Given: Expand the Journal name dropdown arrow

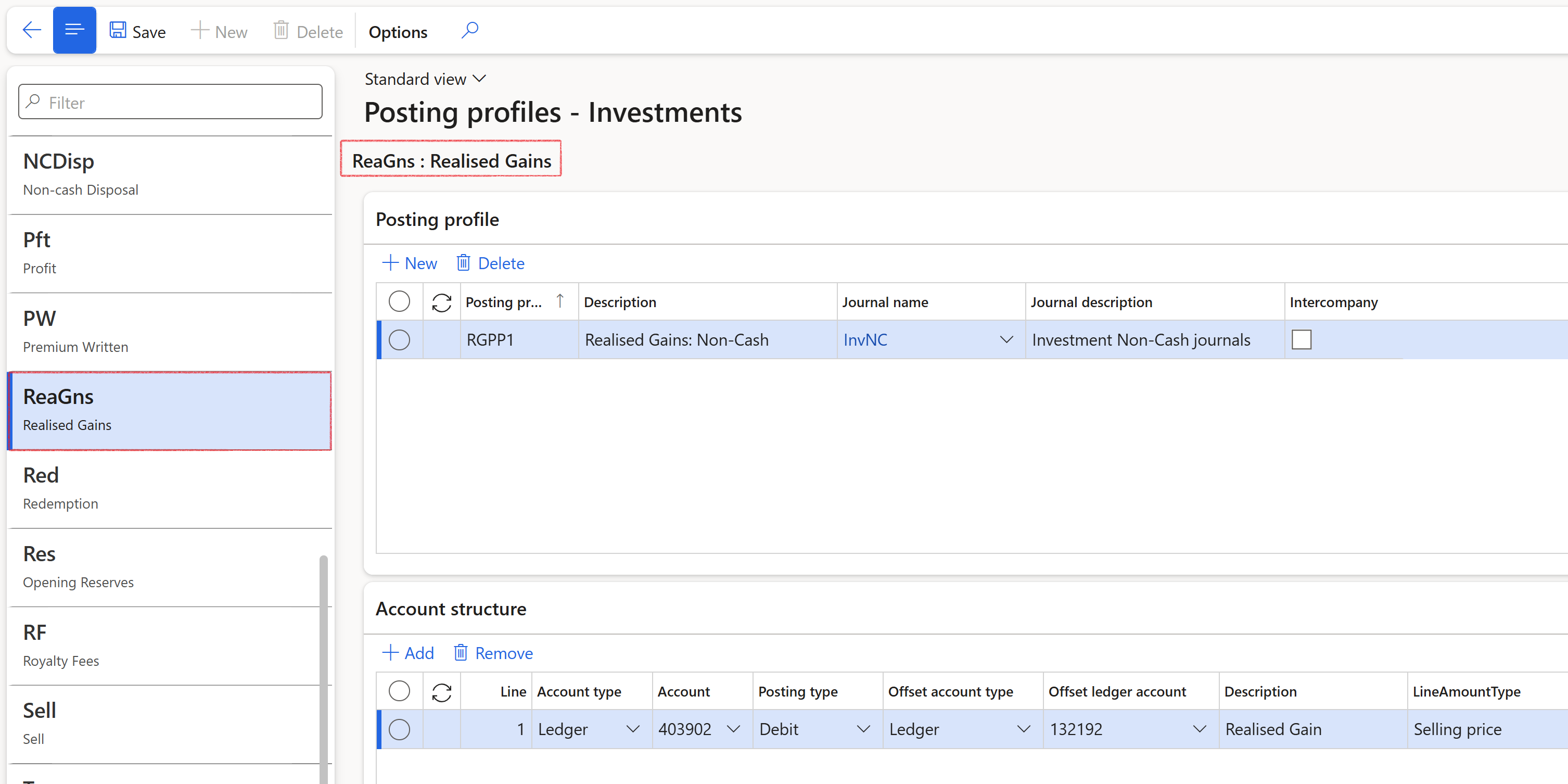Looking at the screenshot, I should (x=1007, y=339).
